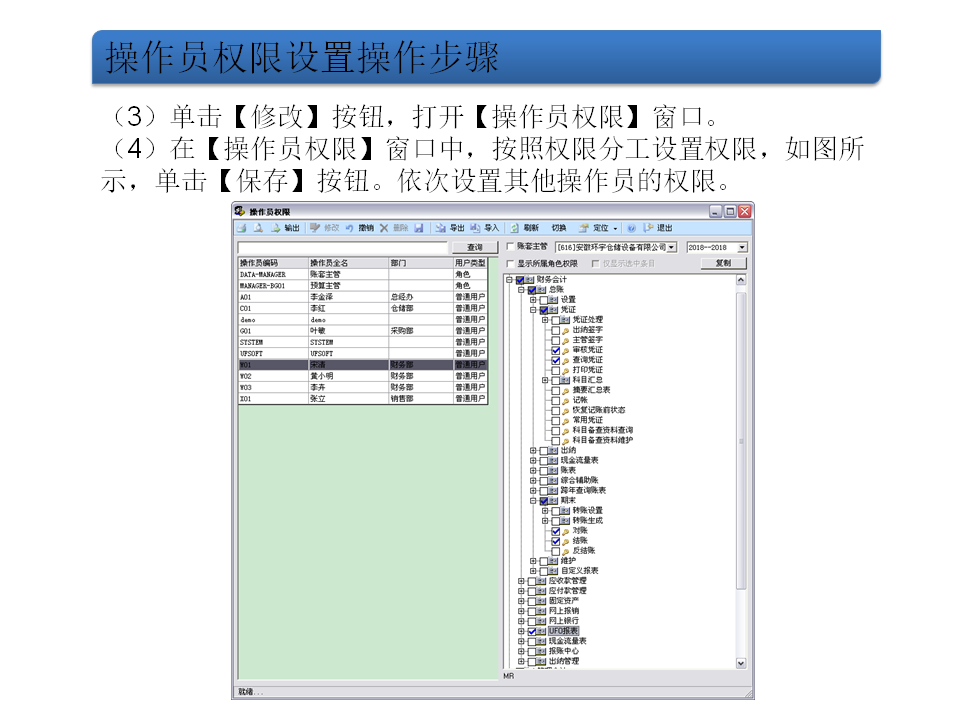
Task: Check the 主管签字 permission checkbox
Action: click(556, 340)
